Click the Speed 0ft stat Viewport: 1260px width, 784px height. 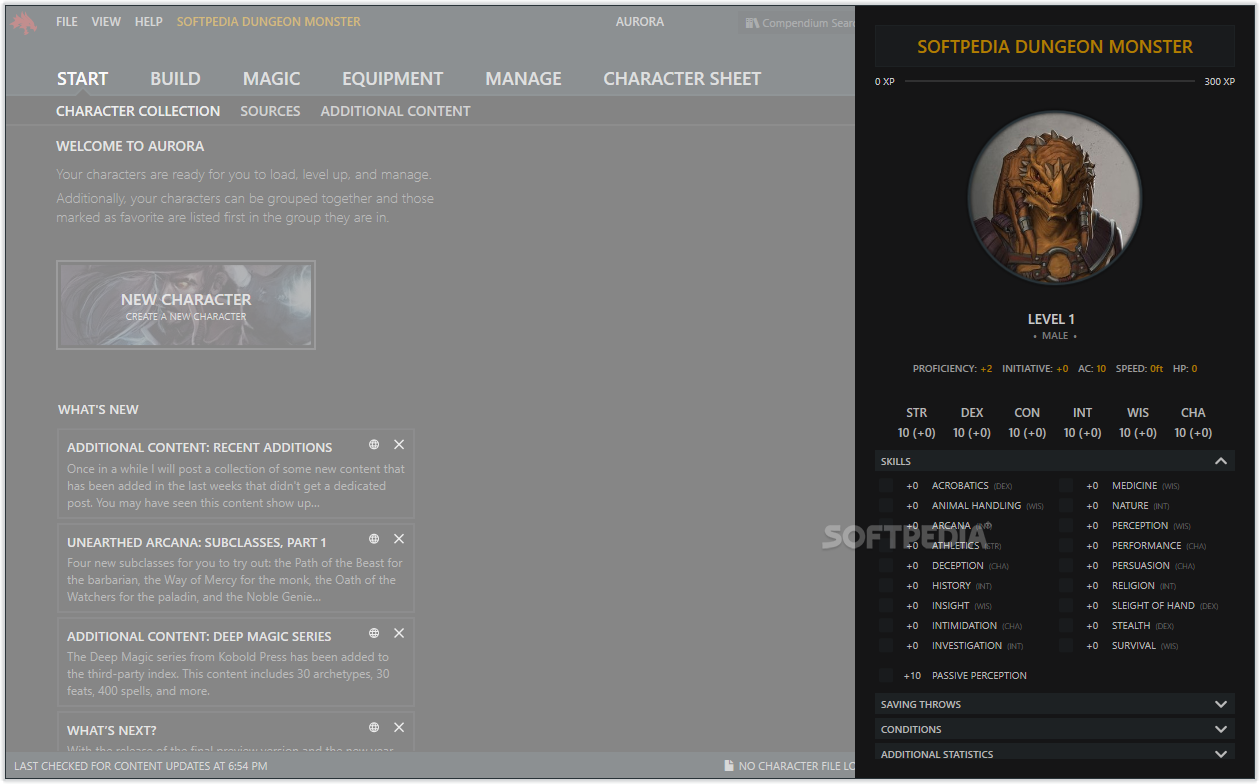pos(1139,369)
